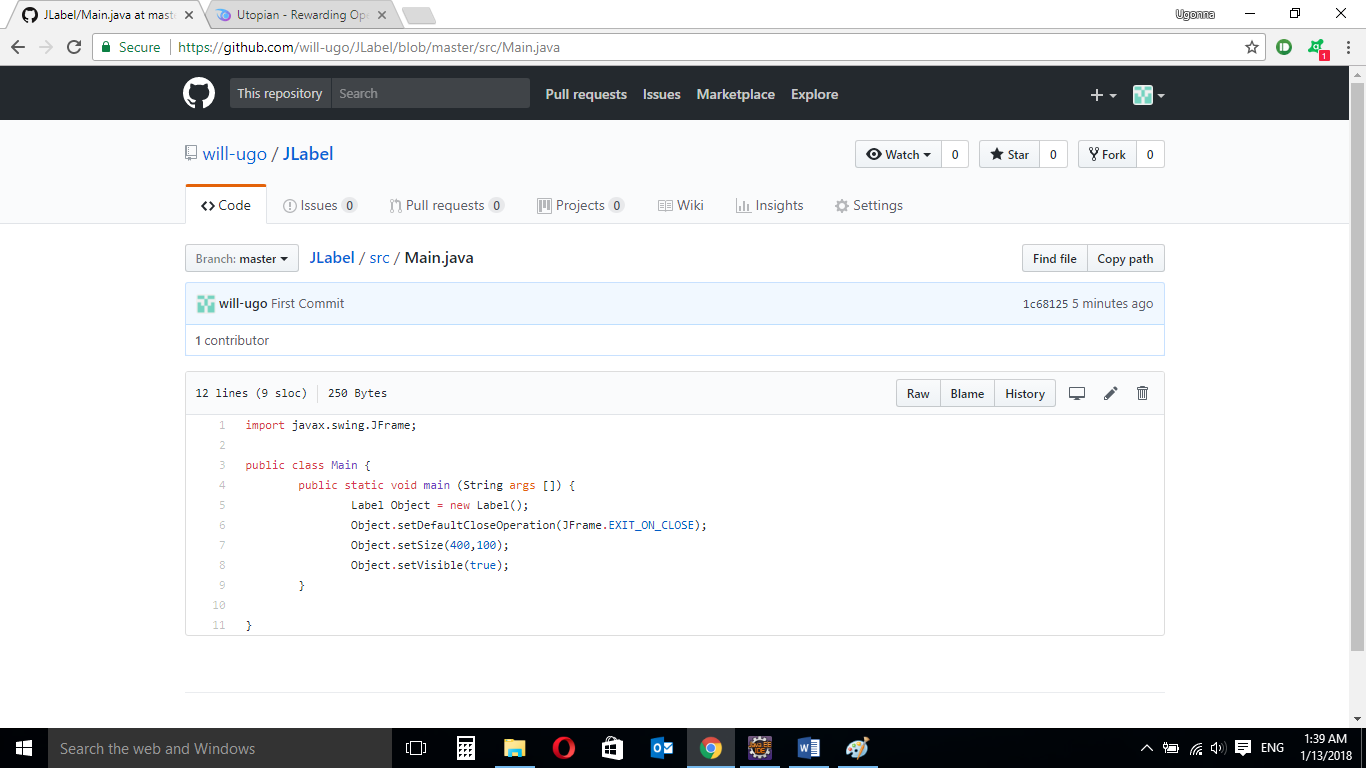Open Microsoft Word from the taskbar
Viewport: 1366px width, 768px height.
coord(809,748)
